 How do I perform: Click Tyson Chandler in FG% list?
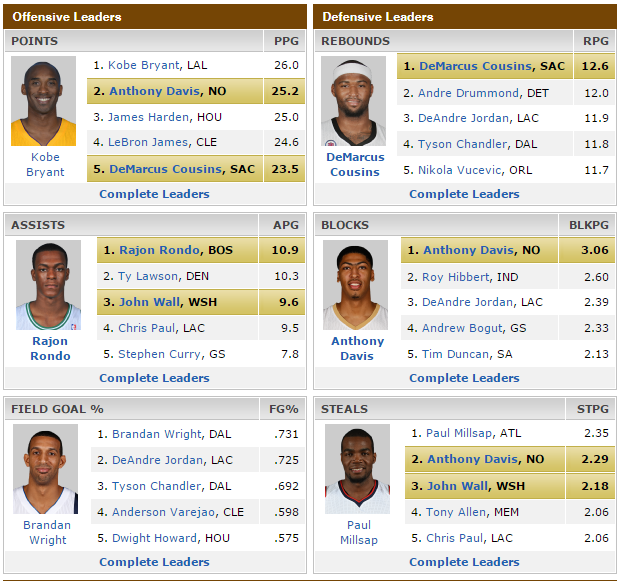click(x=157, y=486)
